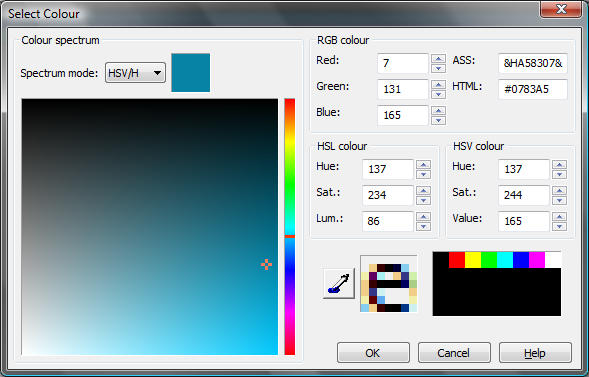Increase the Red value with up arrow
589x377 pixels.
click(438, 59)
